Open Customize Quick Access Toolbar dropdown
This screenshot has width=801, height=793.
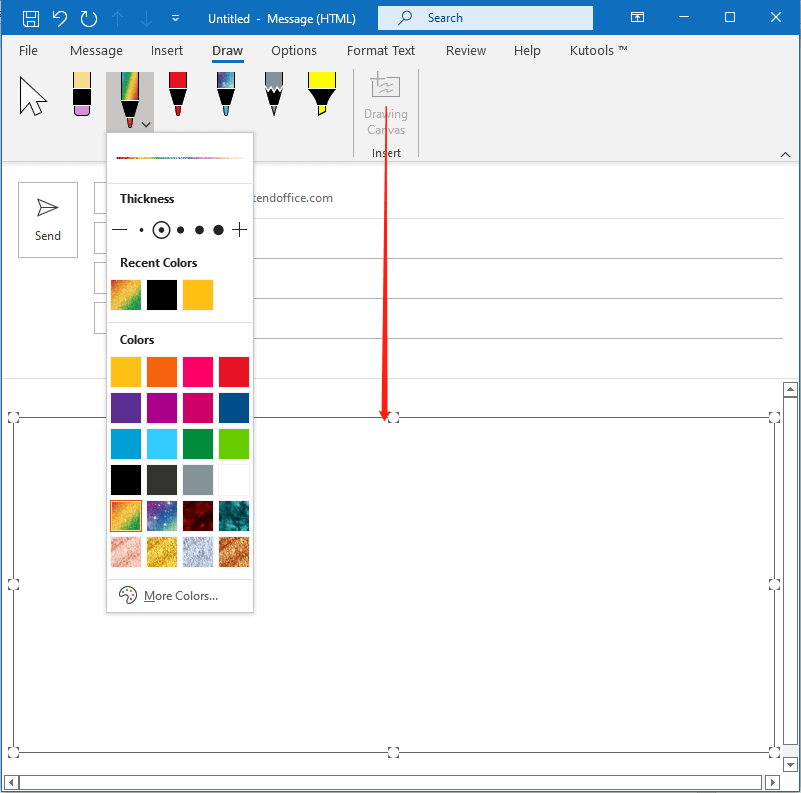176,18
